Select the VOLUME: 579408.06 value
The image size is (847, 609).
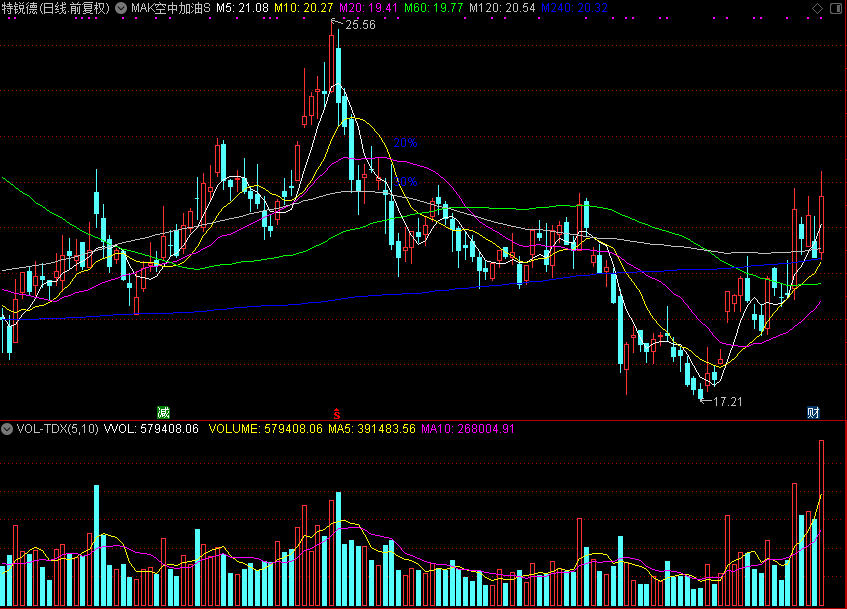coord(265,429)
